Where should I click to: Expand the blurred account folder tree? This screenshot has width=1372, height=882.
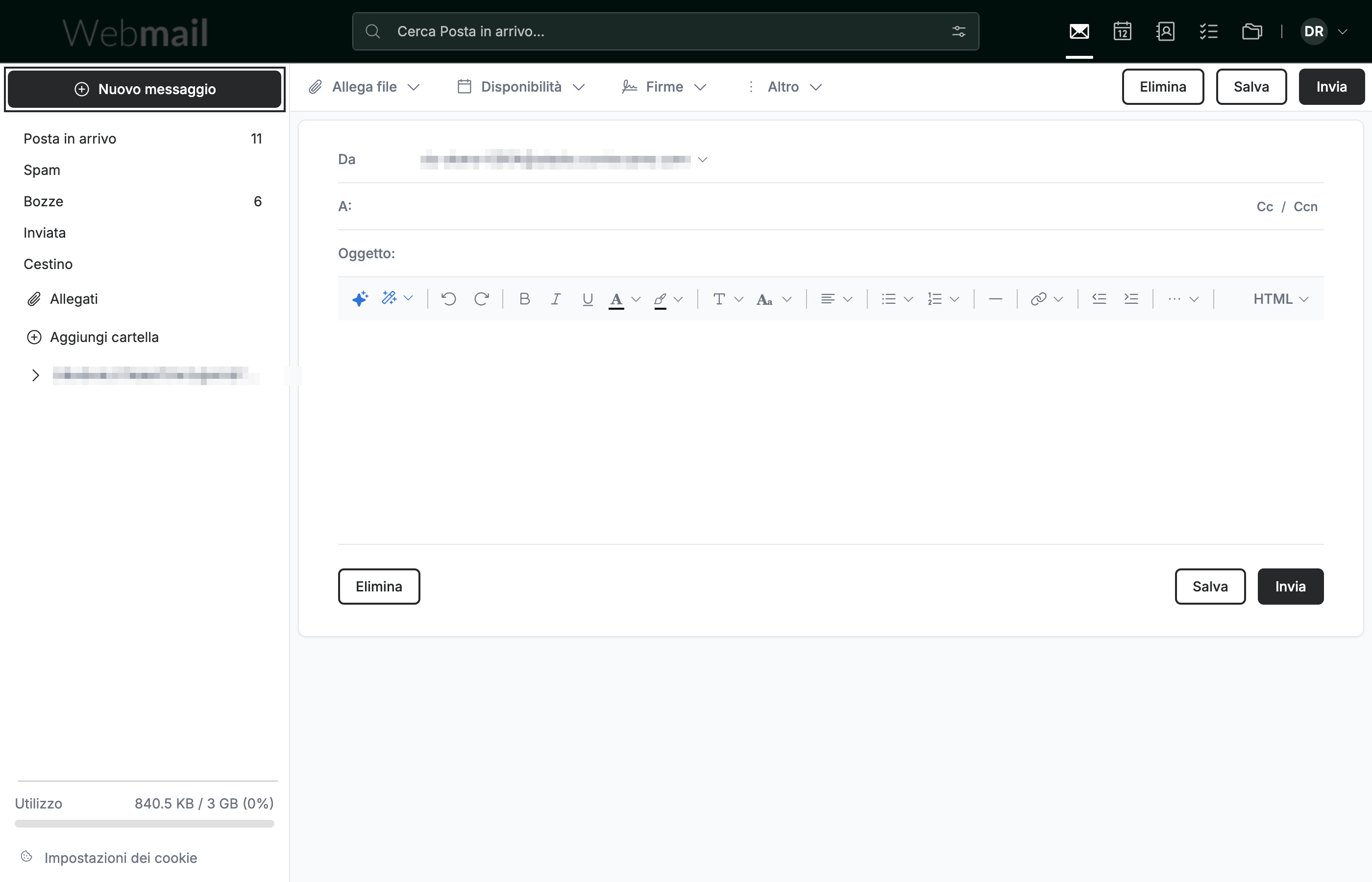tap(35, 375)
